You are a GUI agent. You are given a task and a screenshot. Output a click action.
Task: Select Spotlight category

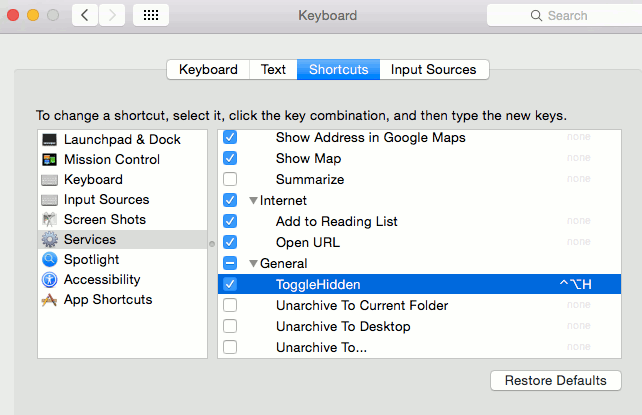pos(122,259)
